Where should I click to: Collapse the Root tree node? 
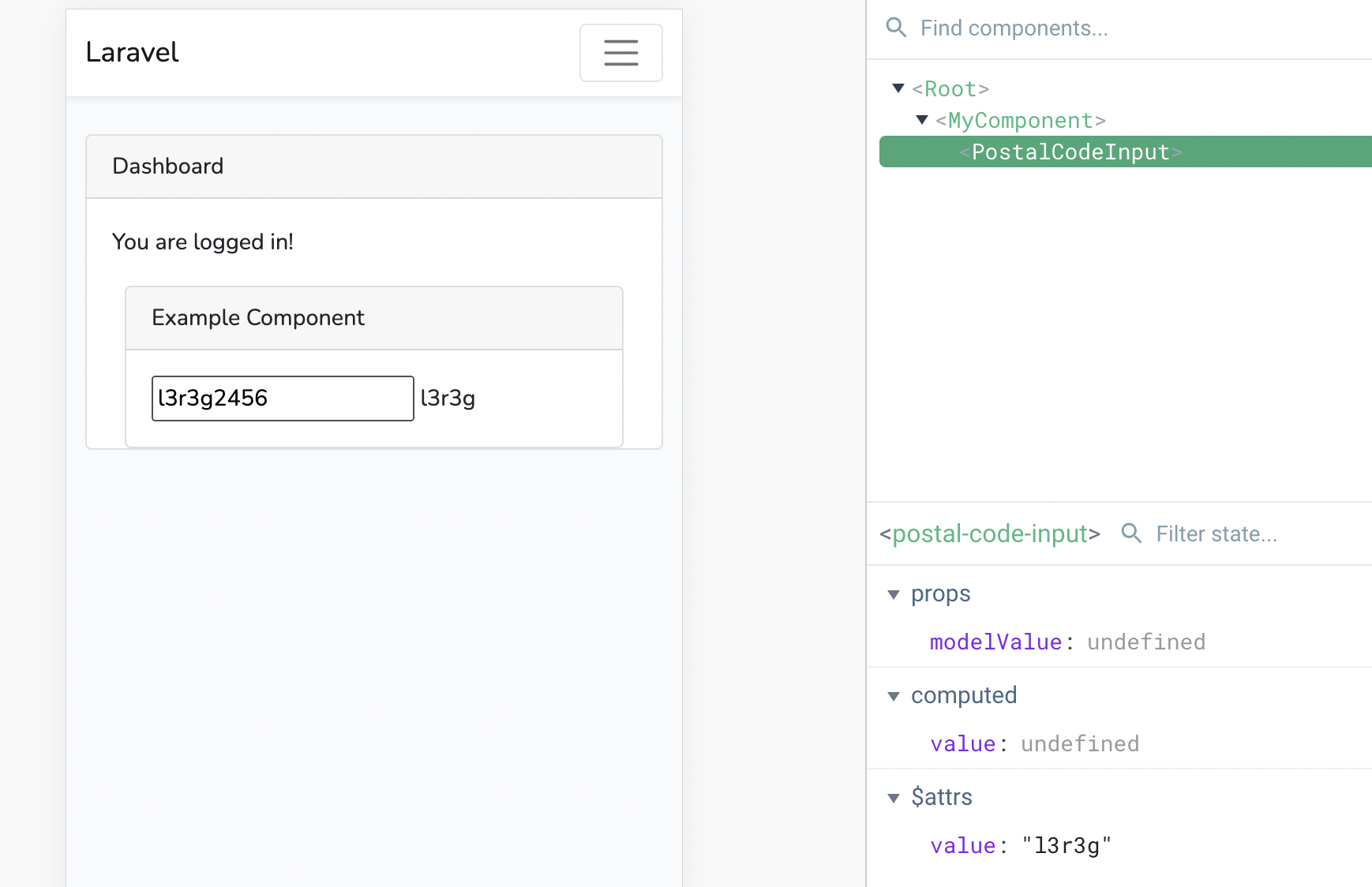[898, 88]
